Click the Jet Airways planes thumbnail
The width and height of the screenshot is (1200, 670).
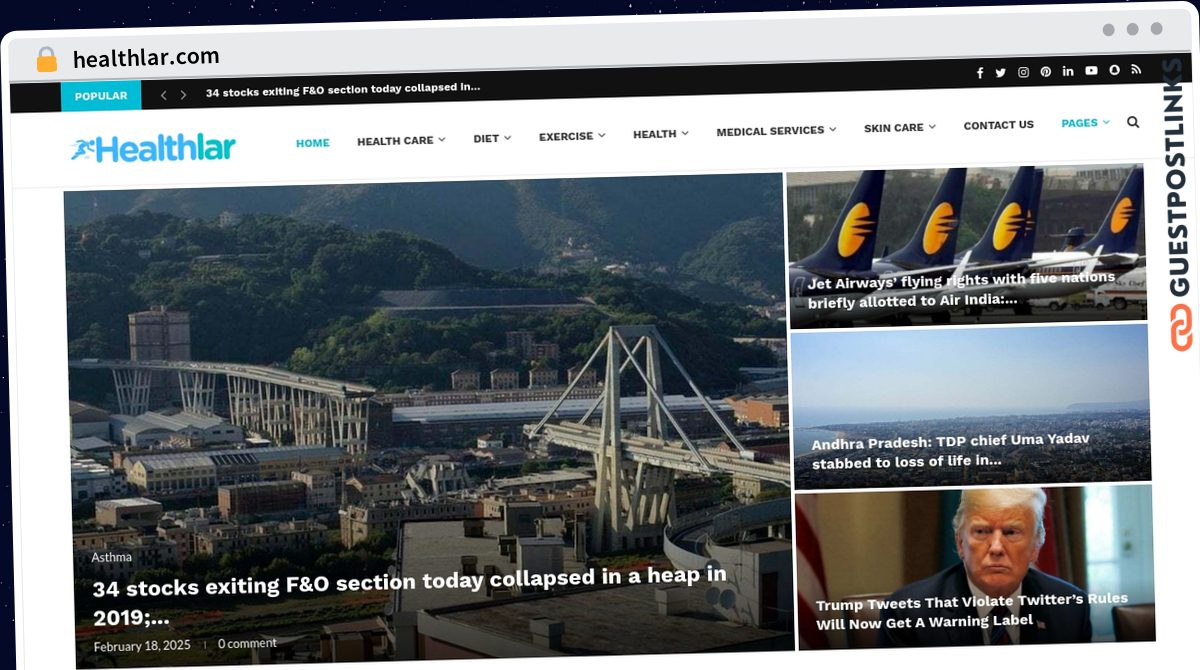(966, 246)
